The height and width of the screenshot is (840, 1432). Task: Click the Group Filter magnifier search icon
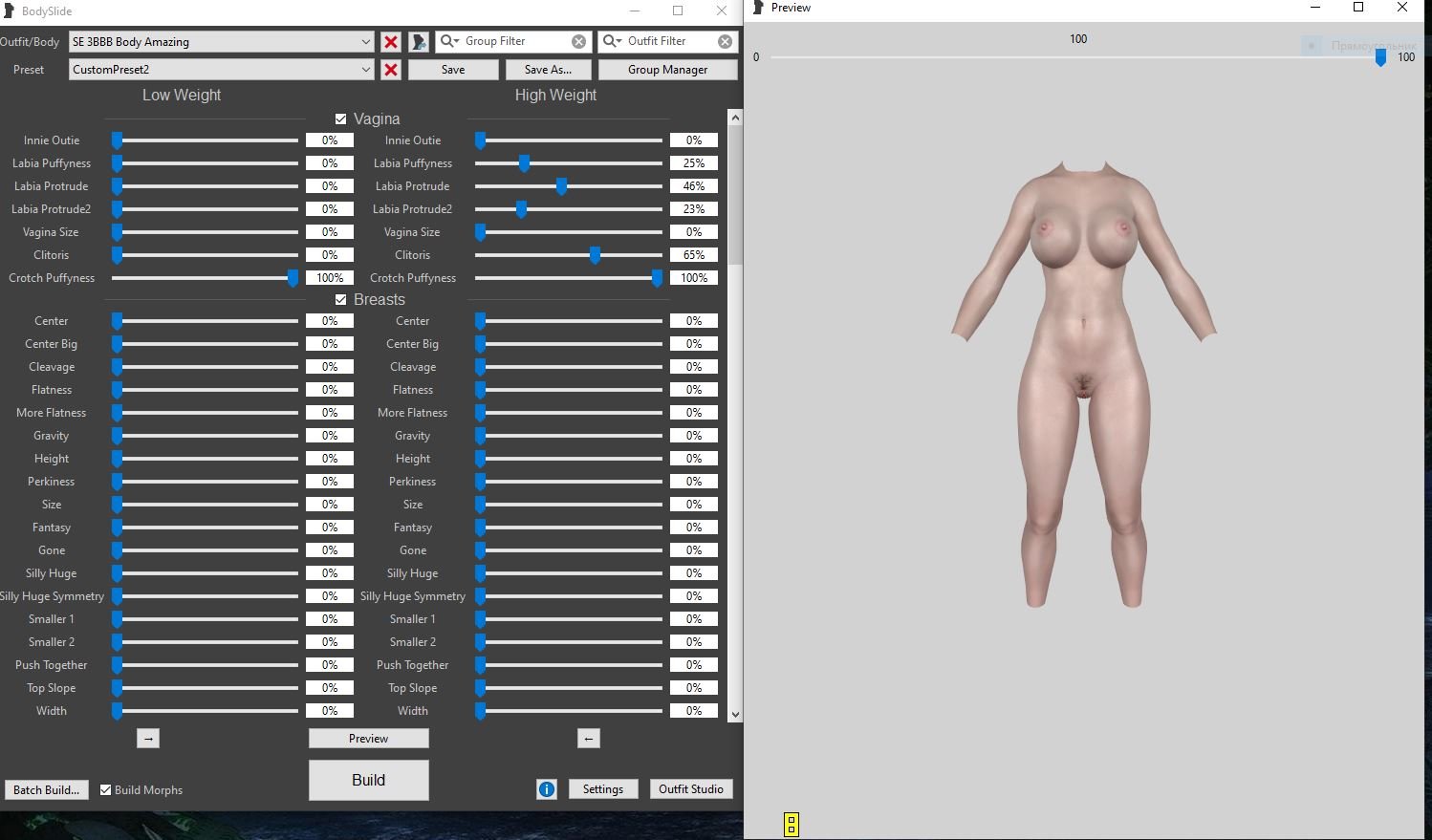(x=447, y=41)
